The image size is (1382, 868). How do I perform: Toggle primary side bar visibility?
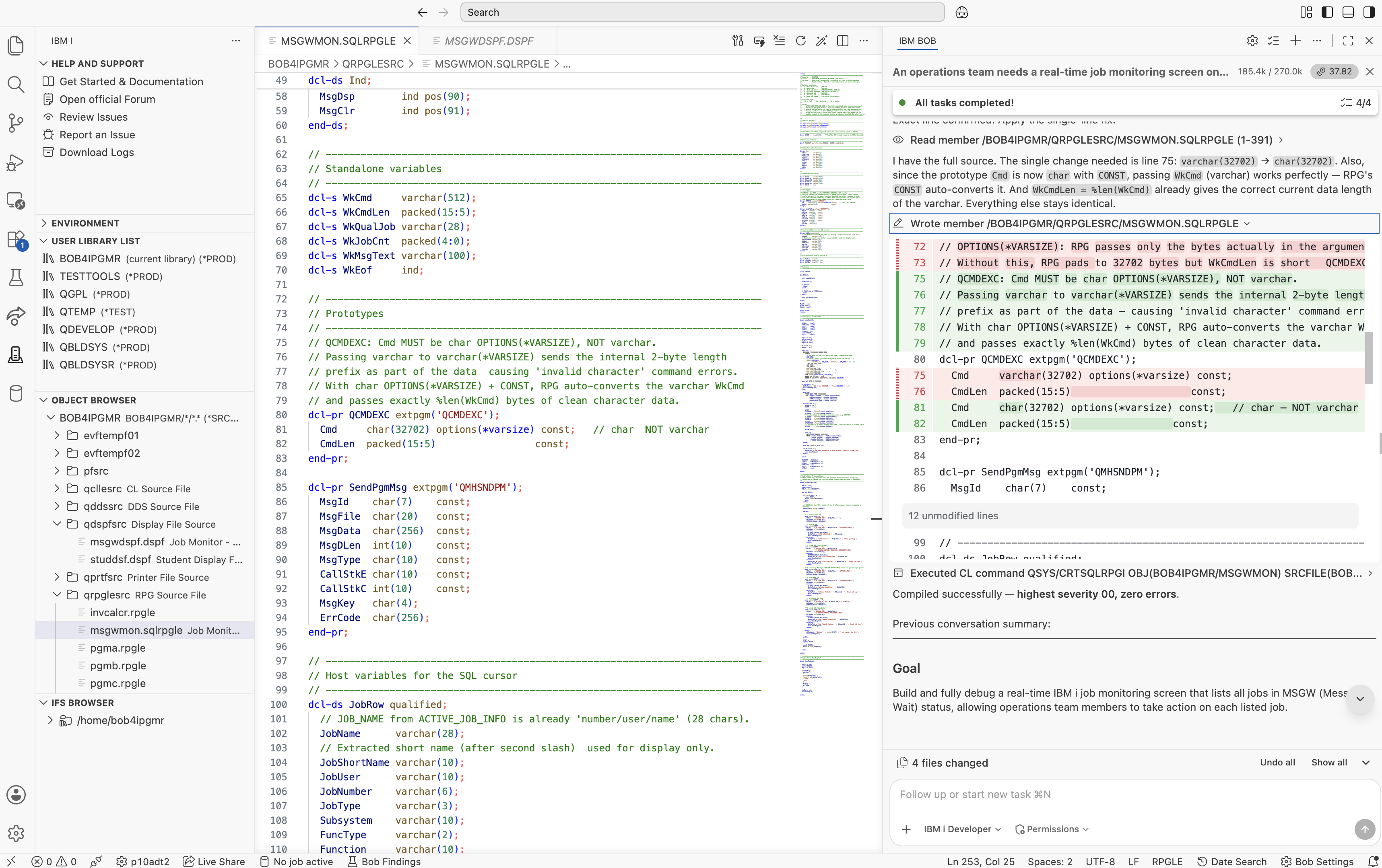tap(1327, 12)
